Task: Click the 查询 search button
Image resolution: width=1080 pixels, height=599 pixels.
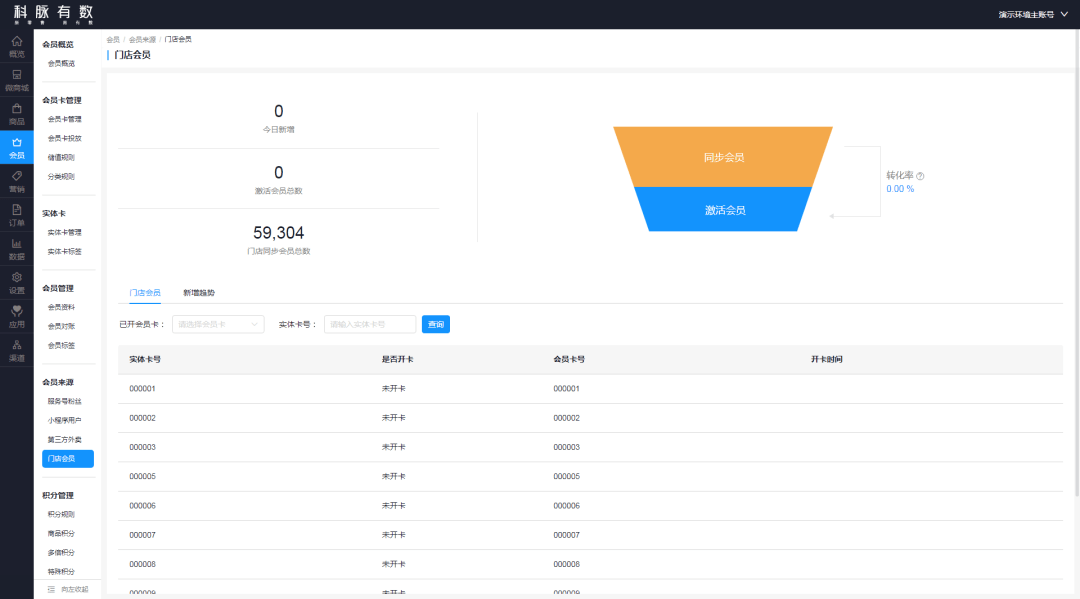Action: [x=436, y=324]
